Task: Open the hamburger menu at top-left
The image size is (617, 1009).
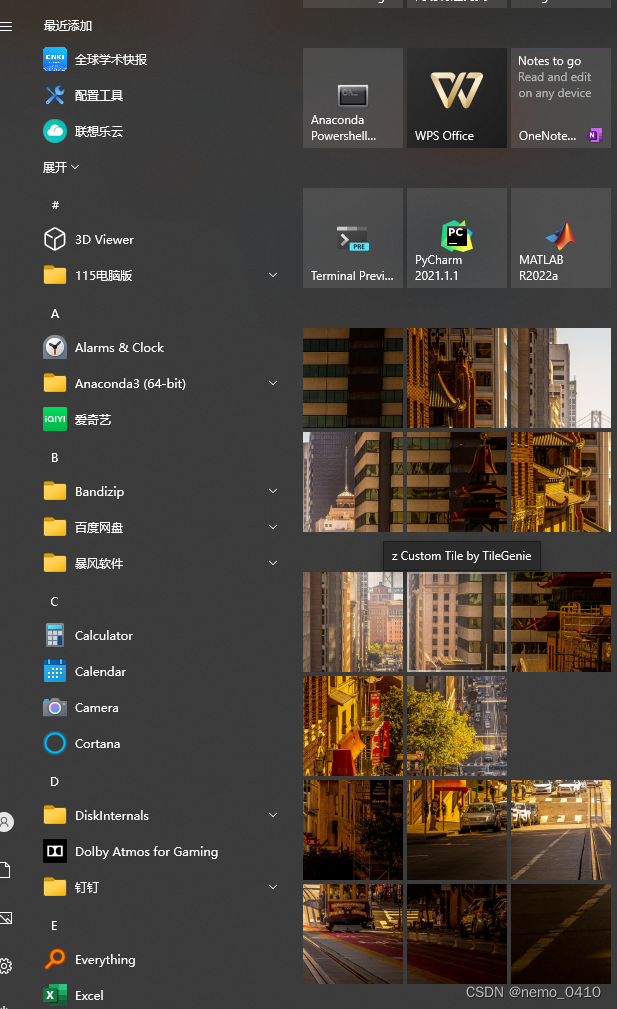Action: coord(7,27)
